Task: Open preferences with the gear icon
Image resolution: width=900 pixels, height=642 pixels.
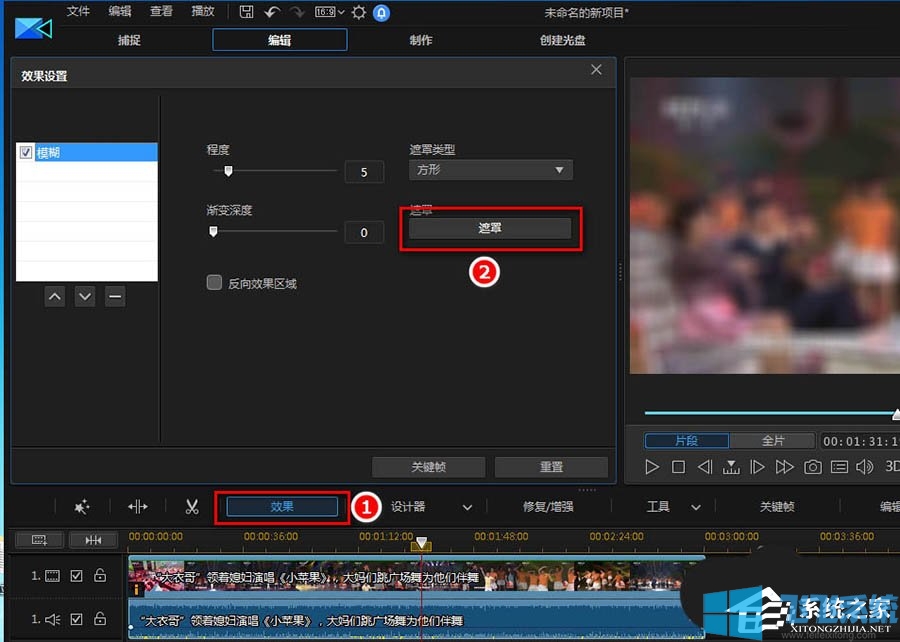Action: (357, 13)
